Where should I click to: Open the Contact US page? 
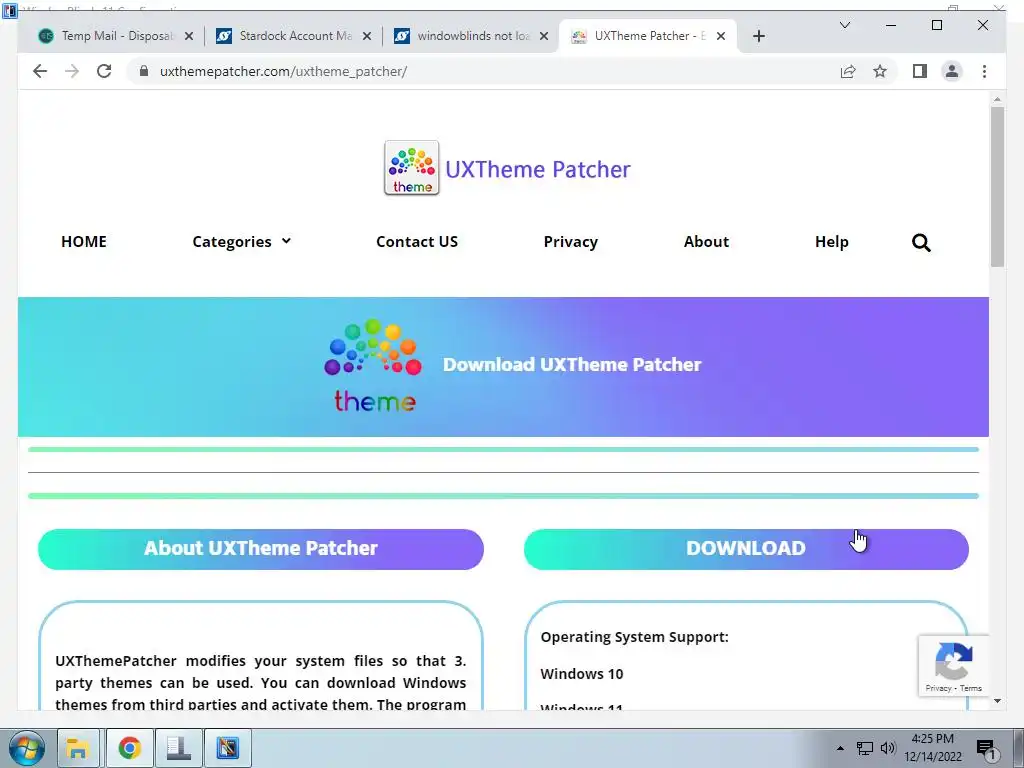417,242
